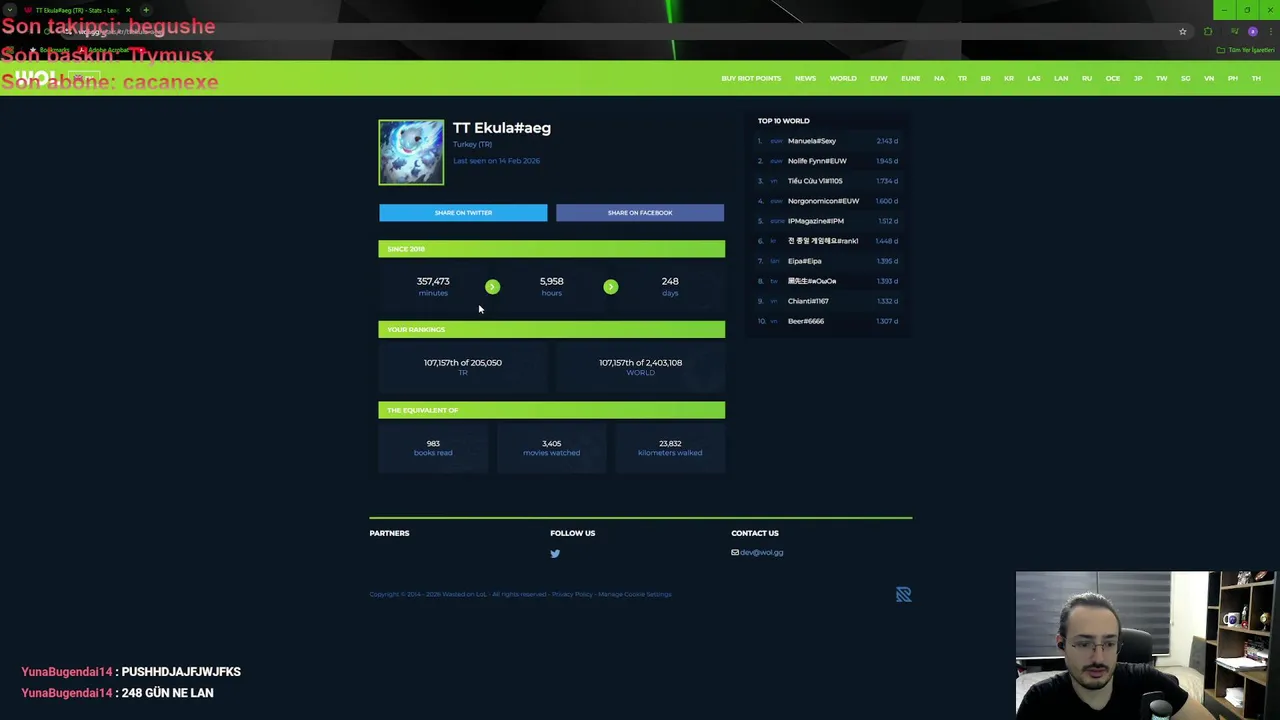
Task: Select the SG region in nav bar
Action: [x=1186, y=78]
